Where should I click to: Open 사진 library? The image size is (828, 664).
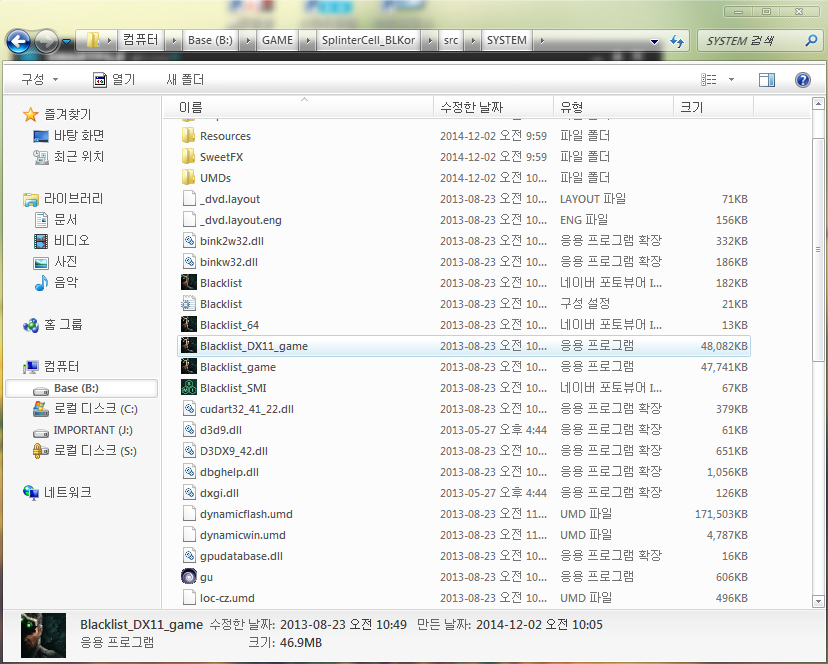pyautogui.click(x=55, y=261)
